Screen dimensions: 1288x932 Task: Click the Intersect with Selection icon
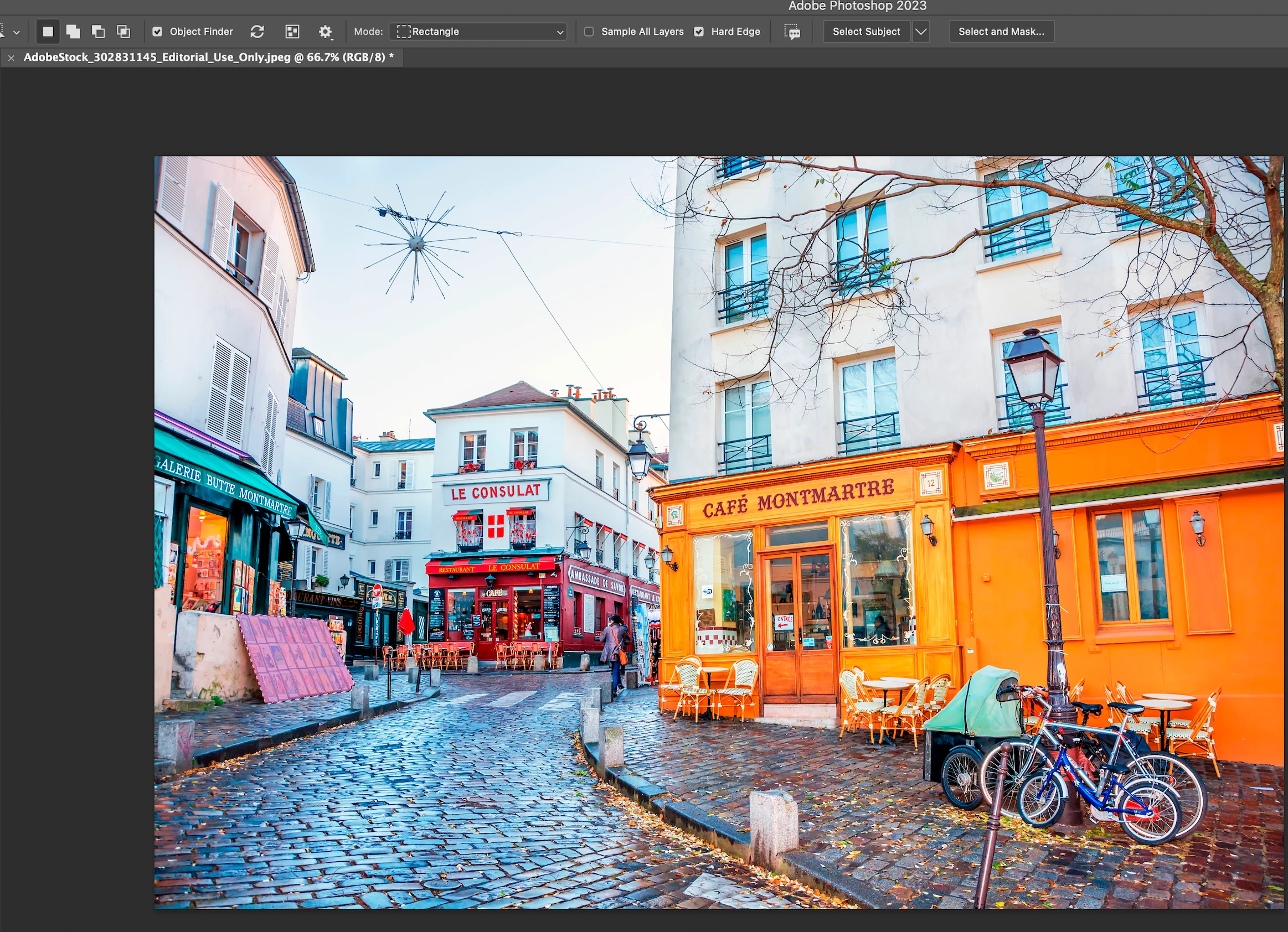point(123,32)
